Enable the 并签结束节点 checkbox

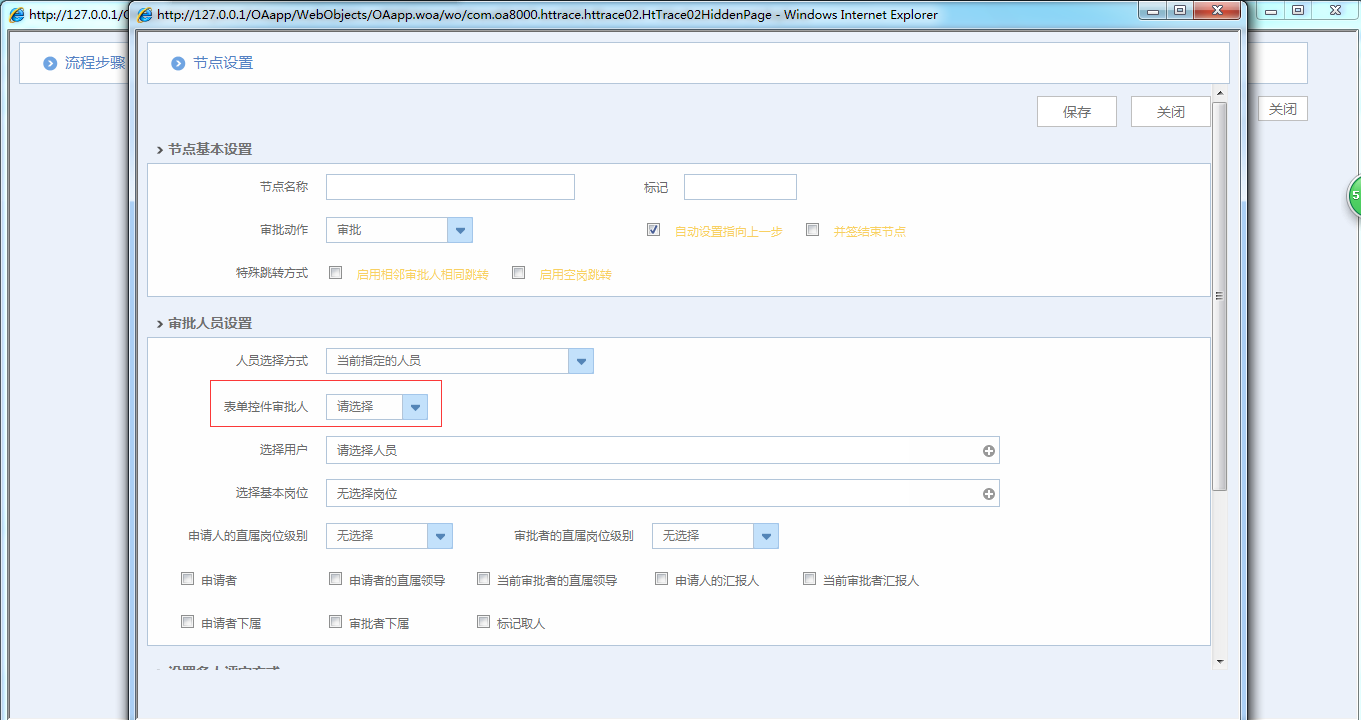click(x=813, y=230)
